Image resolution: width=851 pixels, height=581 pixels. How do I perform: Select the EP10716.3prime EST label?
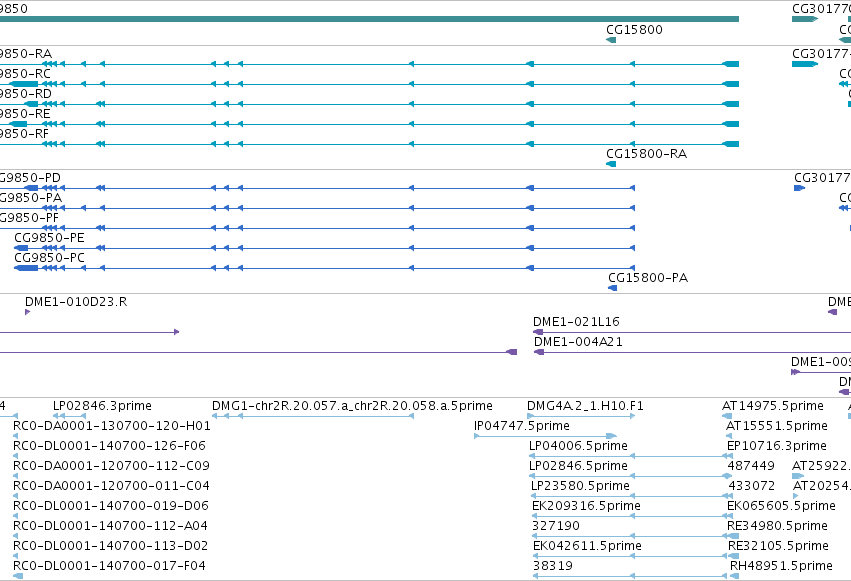coord(777,446)
